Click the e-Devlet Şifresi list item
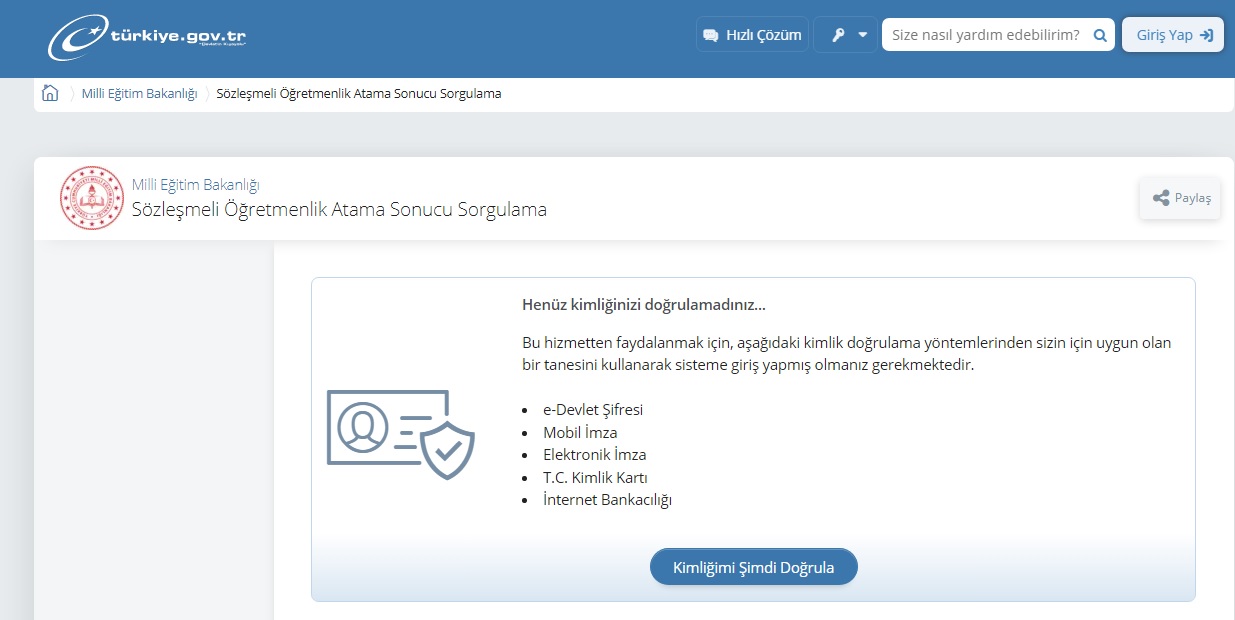 point(593,410)
